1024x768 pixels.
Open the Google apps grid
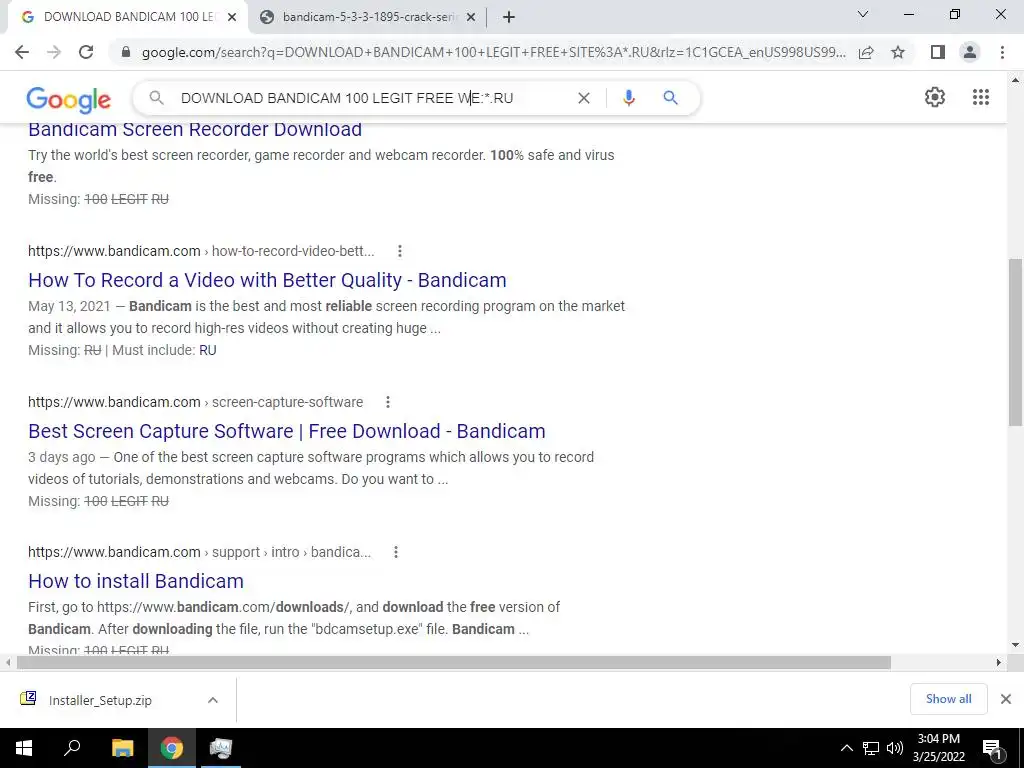point(981,97)
